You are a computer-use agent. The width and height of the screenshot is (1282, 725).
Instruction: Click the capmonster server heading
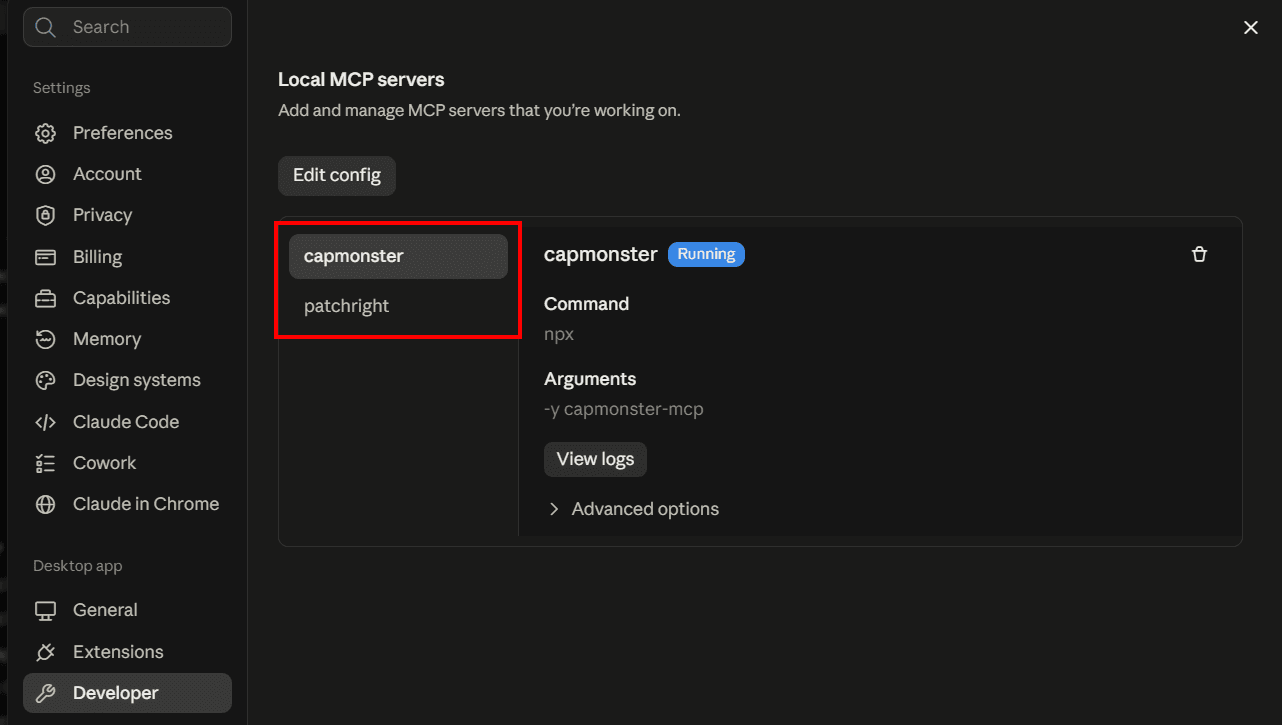coord(600,254)
